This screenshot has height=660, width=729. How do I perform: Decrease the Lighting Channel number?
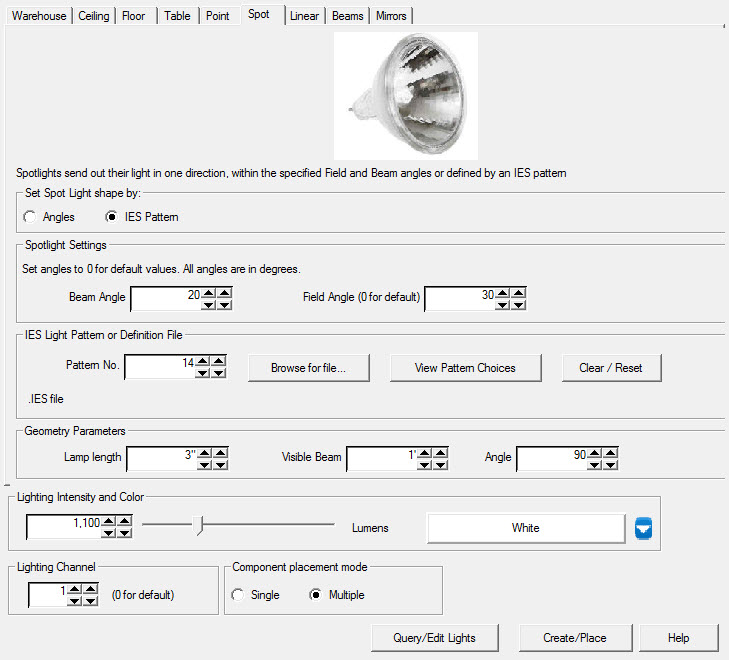[x=73, y=601]
